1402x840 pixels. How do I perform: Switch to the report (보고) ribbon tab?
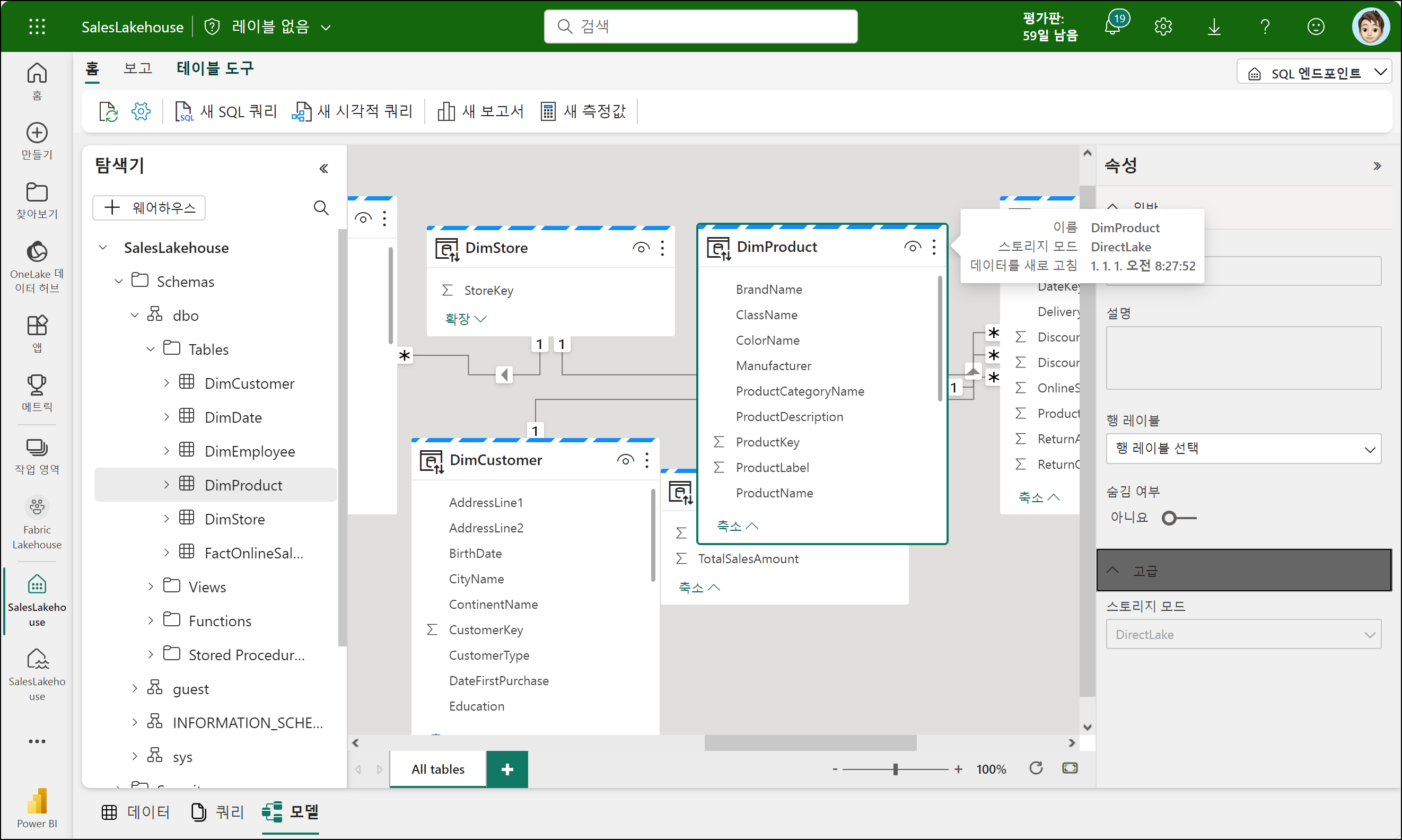137,68
